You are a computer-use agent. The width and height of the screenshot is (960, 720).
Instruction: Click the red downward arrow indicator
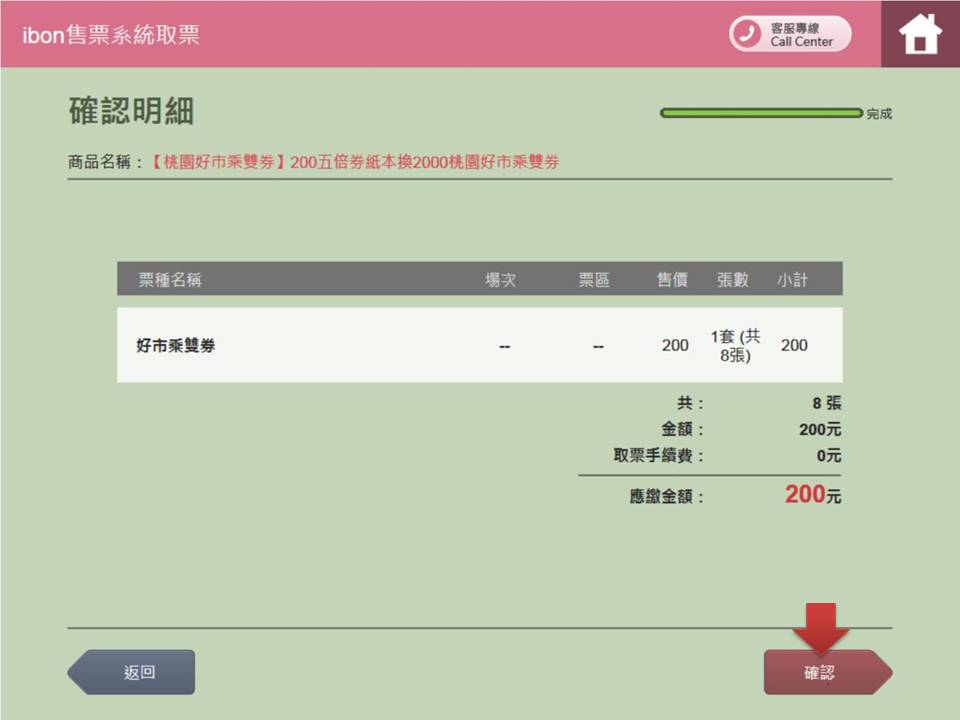(820, 628)
